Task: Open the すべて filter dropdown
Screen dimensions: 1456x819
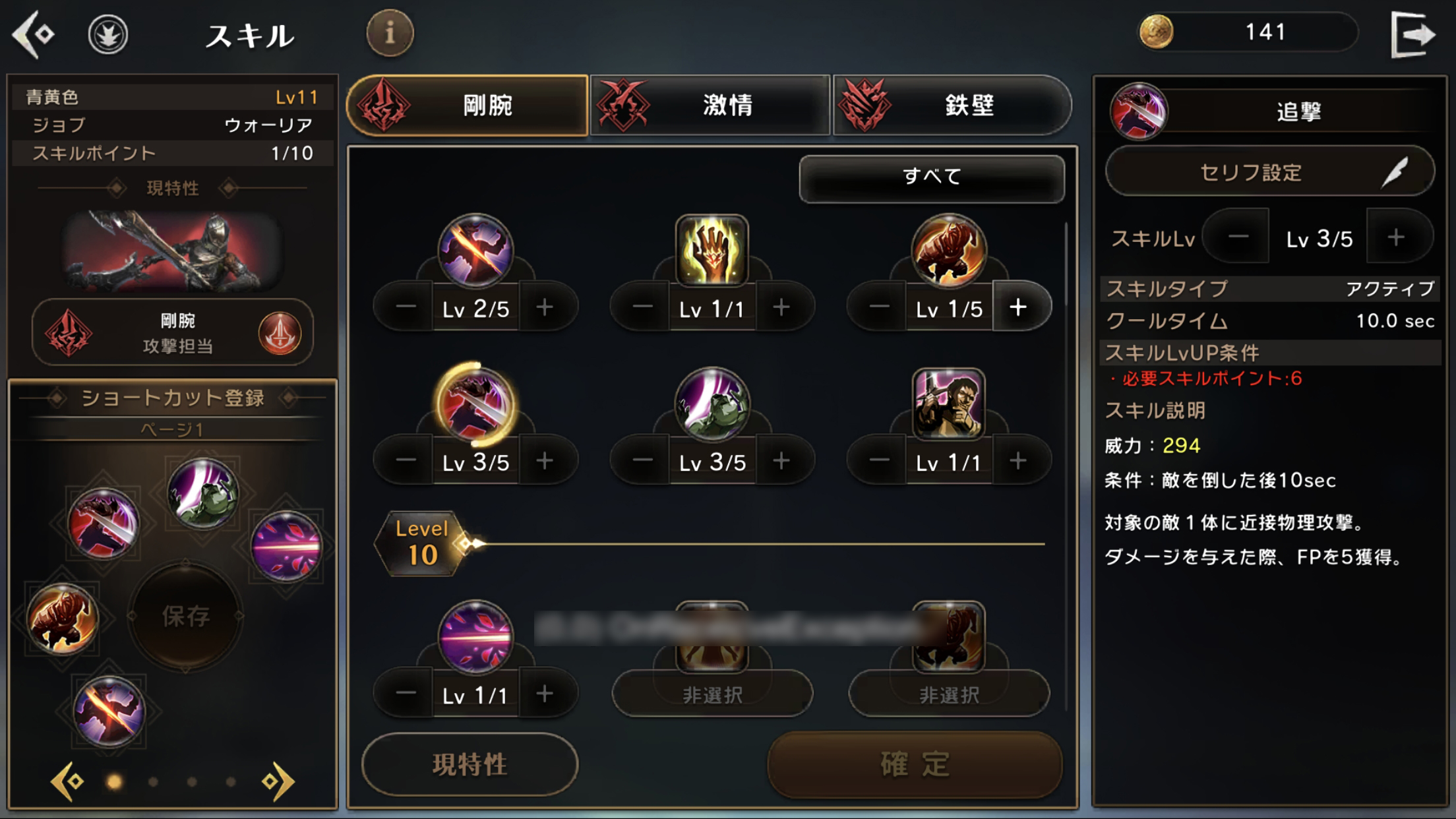Action: pyautogui.click(x=931, y=176)
